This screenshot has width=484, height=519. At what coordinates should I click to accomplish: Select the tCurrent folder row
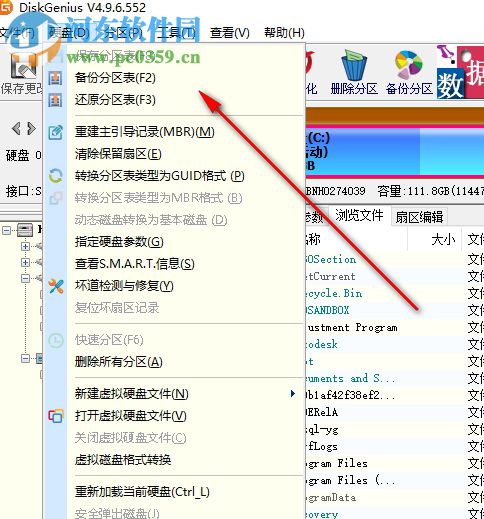pyautogui.click(x=395, y=277)
